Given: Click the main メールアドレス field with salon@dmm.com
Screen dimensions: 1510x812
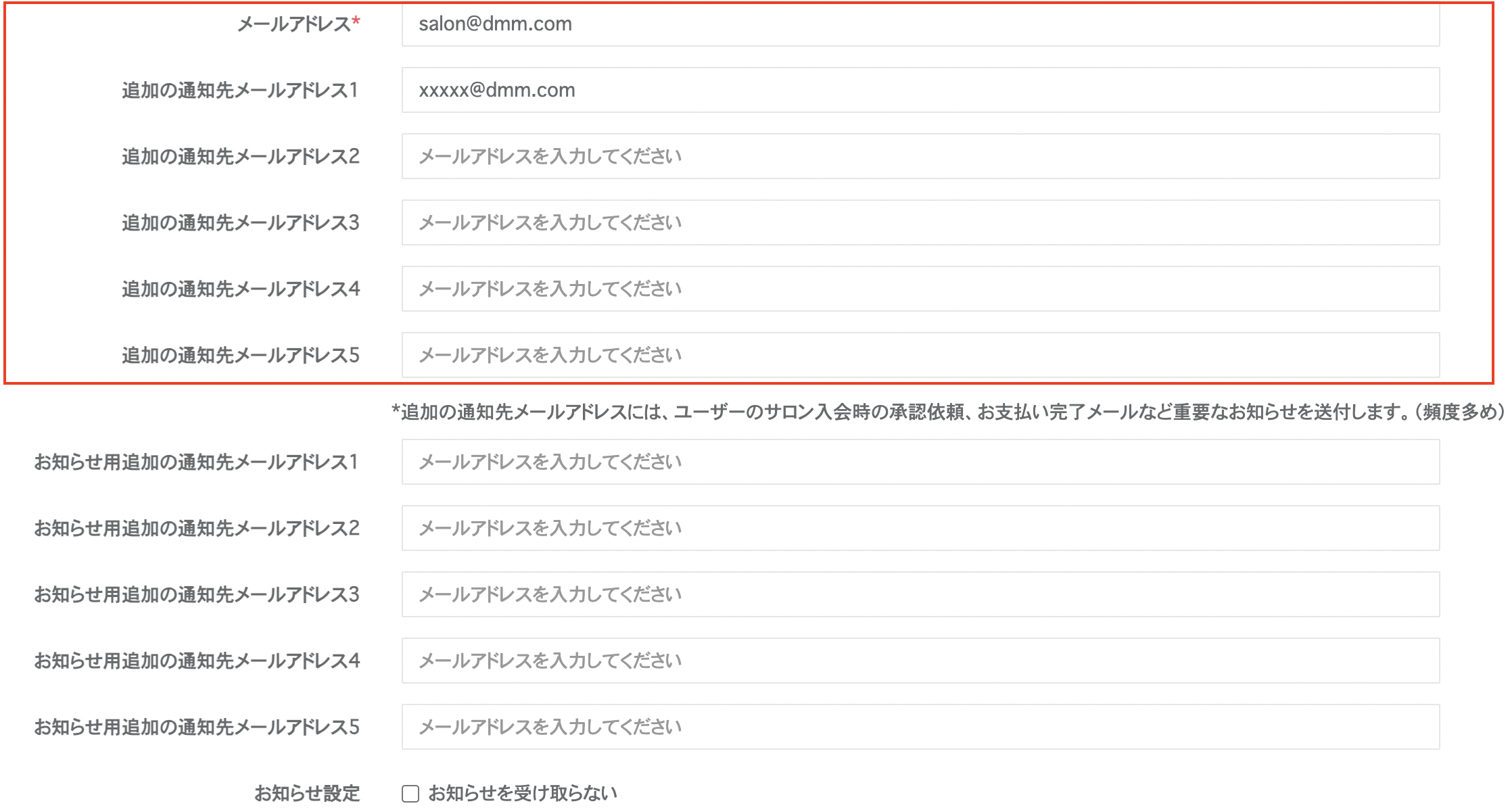Looking at the screenshot, I should [920, 24].
